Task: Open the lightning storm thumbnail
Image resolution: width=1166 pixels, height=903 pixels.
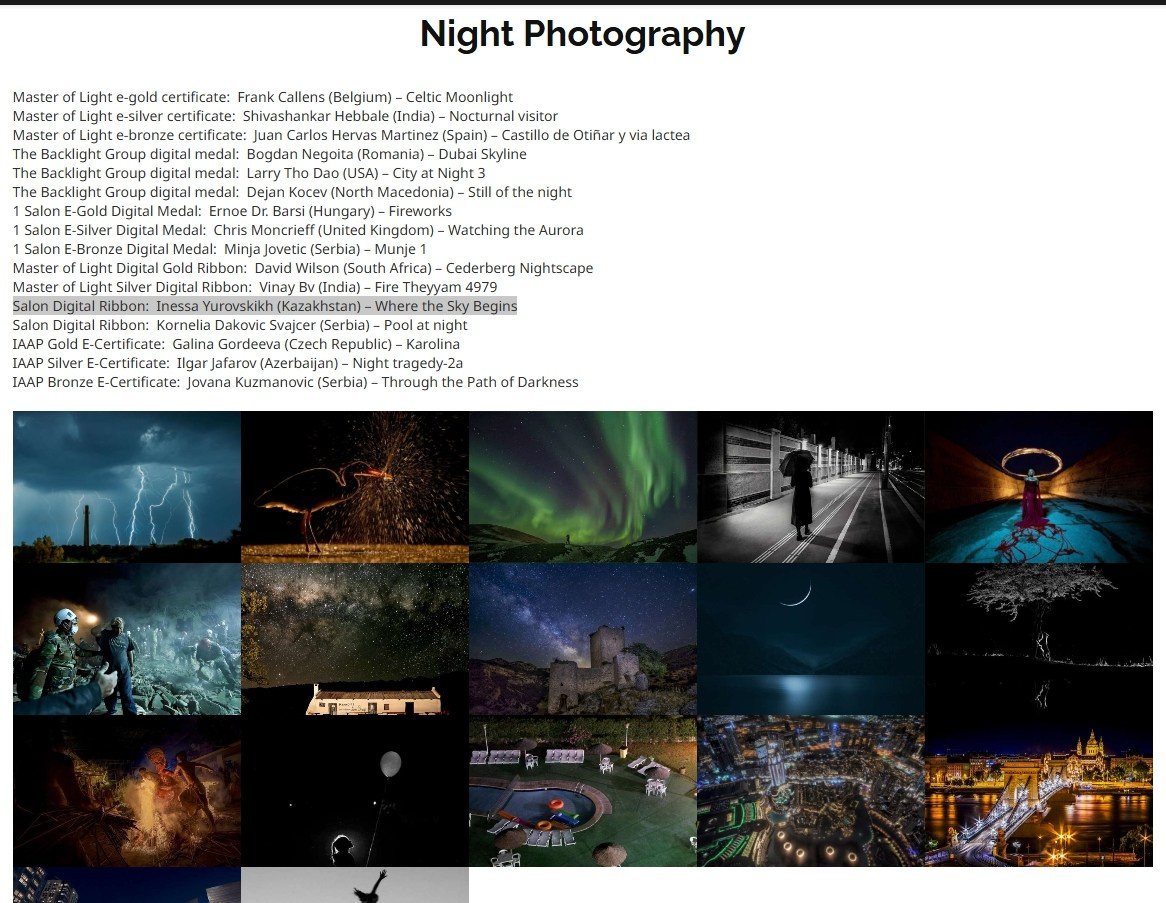Action: coord(127,487)
